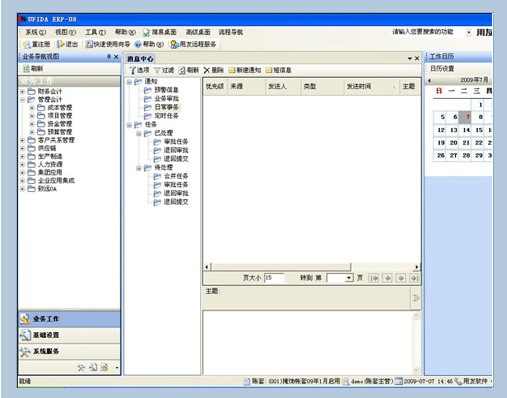Select the 流程导航 menu item
This screenshot has width=507, height=398.
pyautogui.click(x=231, y=32)
